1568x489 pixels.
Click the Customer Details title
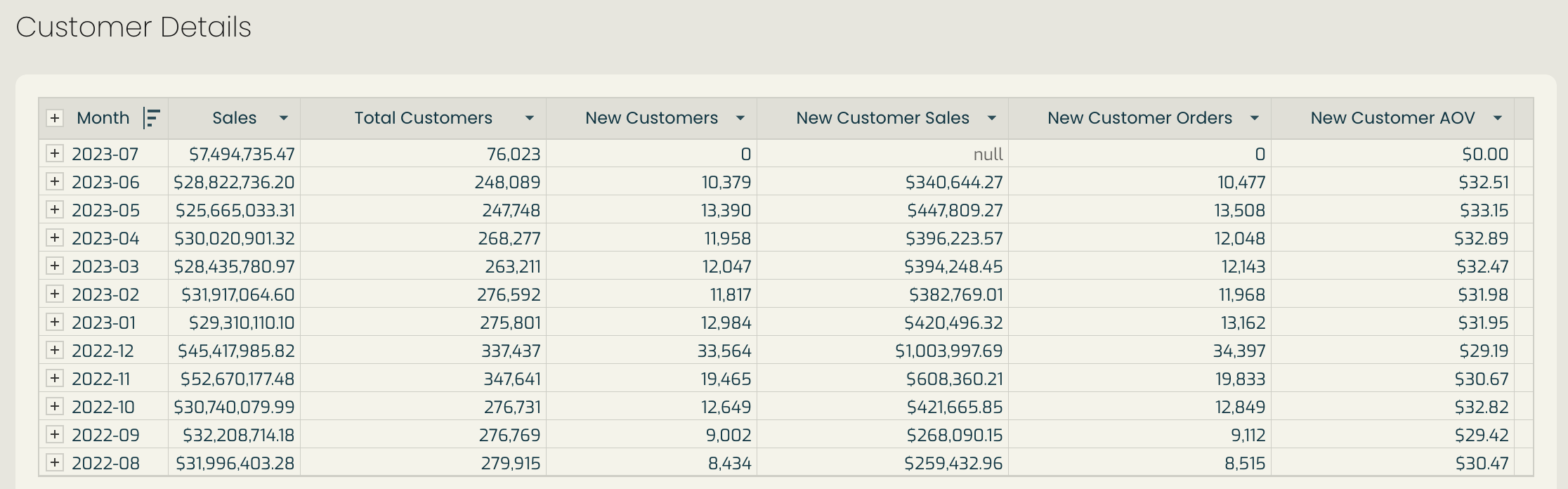tap(133, 27)
